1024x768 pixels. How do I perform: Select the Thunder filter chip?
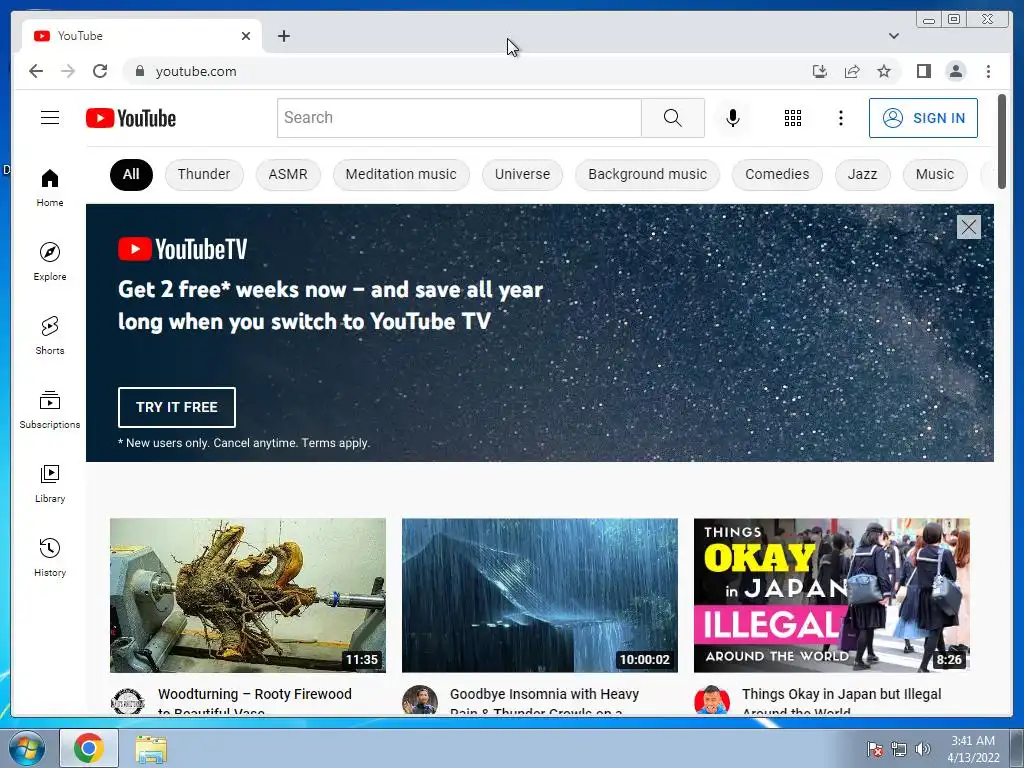(x=204, y=174)
